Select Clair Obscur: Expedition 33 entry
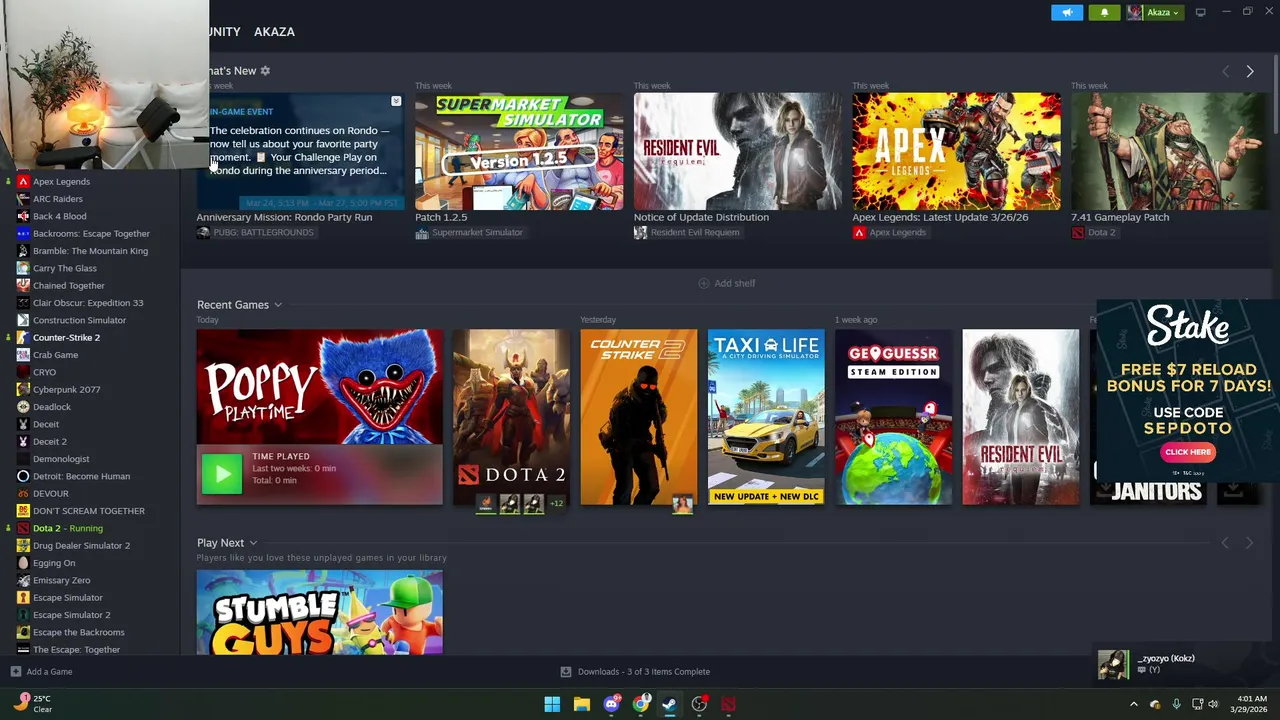Image resolution: width=1280 pixels, height=720 pixels. click(x=88, y=303)
